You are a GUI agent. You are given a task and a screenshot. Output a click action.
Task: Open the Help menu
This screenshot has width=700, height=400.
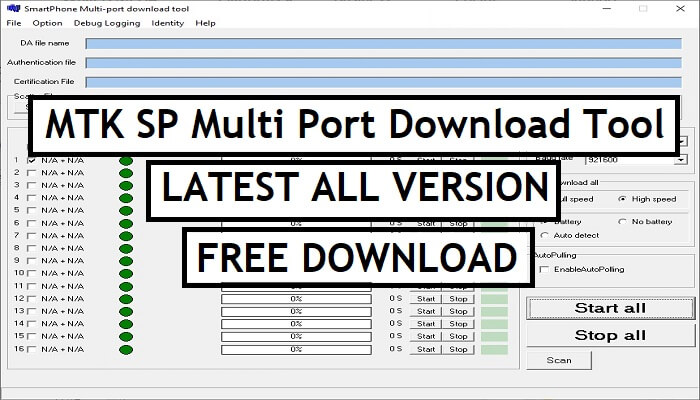205,23
